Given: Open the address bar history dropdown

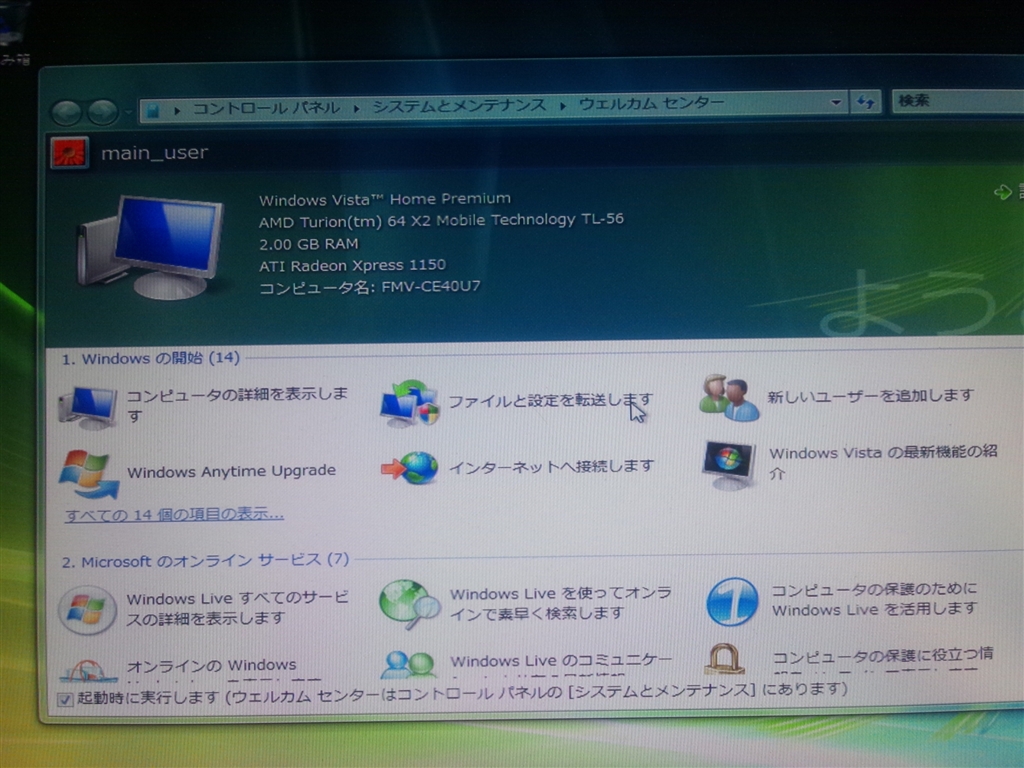Looking at the screenshot, I should [835, 102].
